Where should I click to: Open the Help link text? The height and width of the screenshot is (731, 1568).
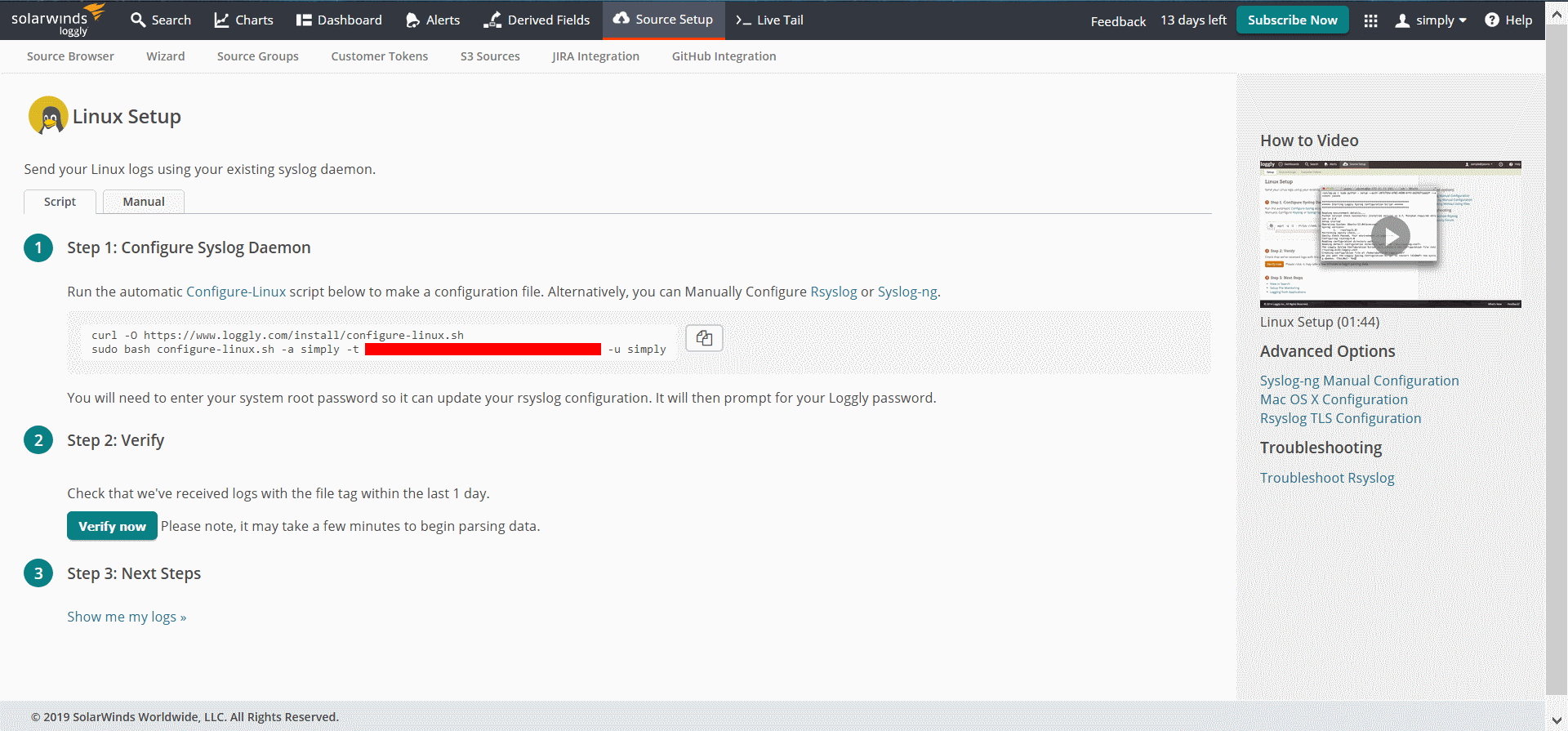point(1519,20)
